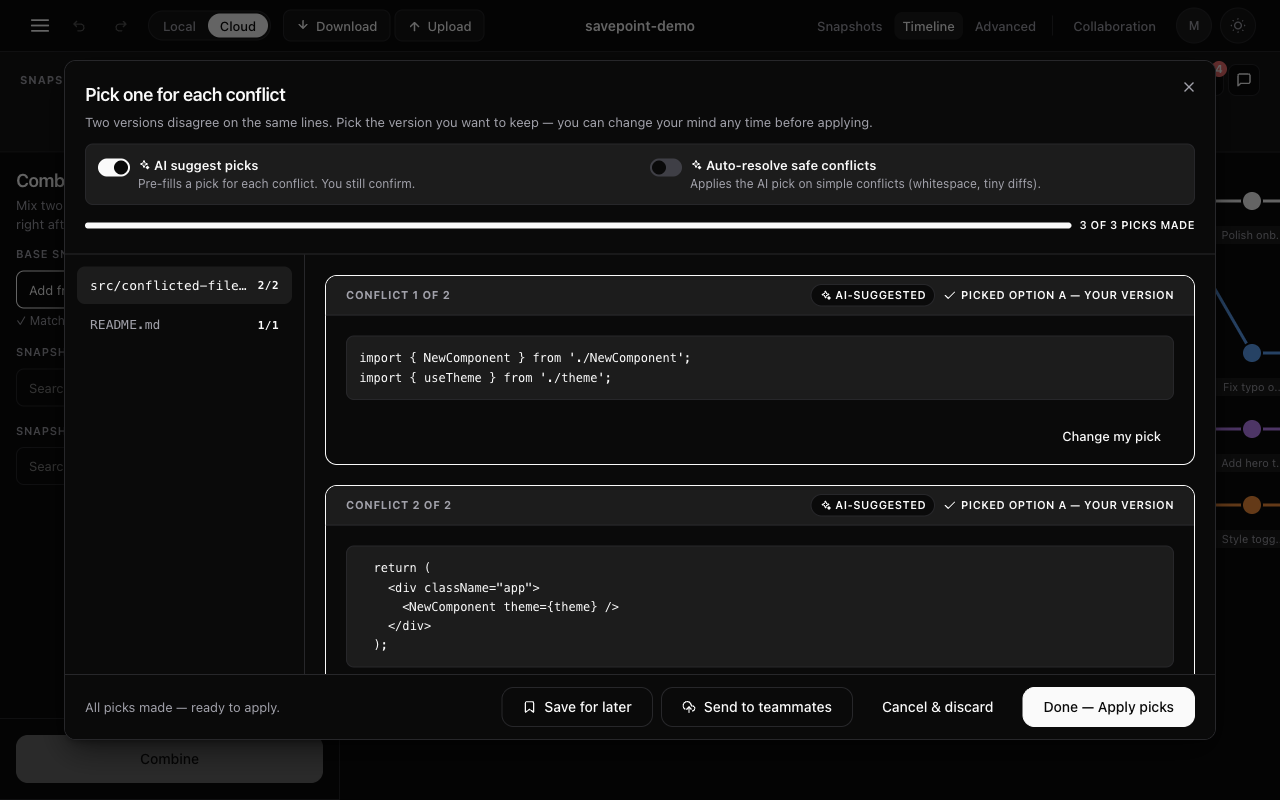Open the Collaboration tab
1280x800 pixels.
tap(1114, 26)
